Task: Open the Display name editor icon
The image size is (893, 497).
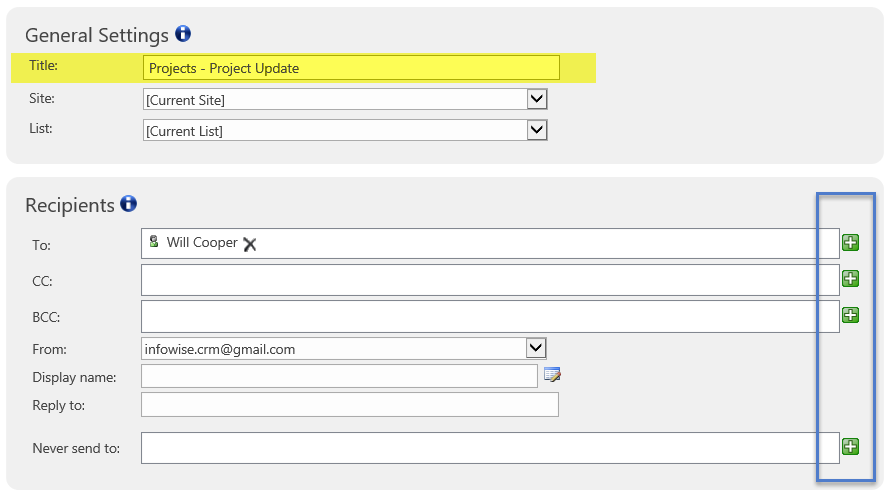Action: click(552, 375)
